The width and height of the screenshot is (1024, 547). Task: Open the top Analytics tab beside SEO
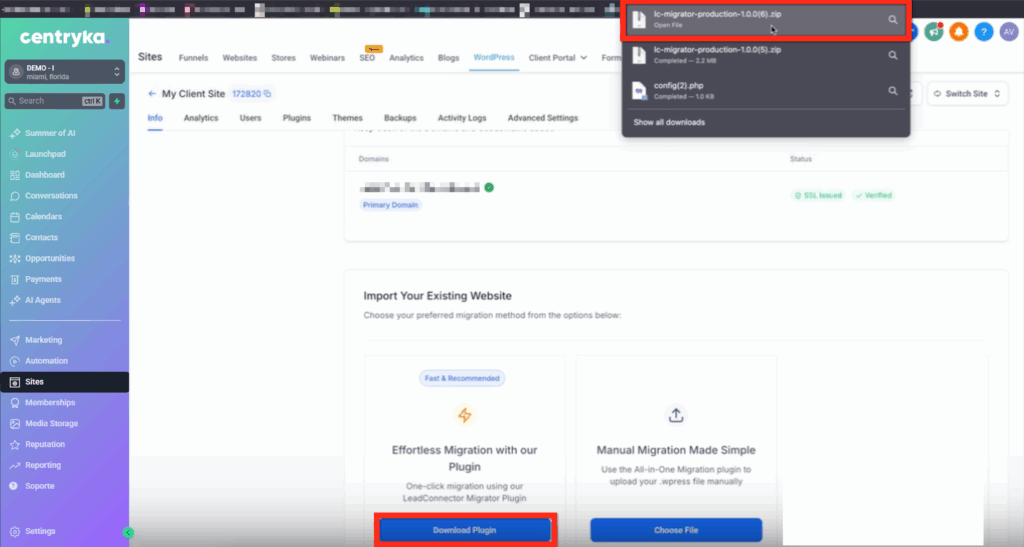(406, 58)
